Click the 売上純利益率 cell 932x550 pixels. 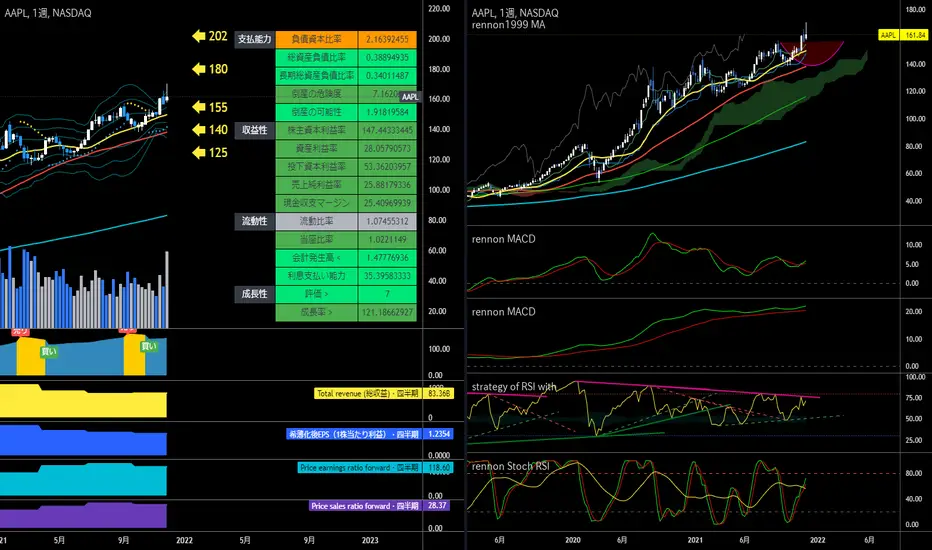(316, 185)
